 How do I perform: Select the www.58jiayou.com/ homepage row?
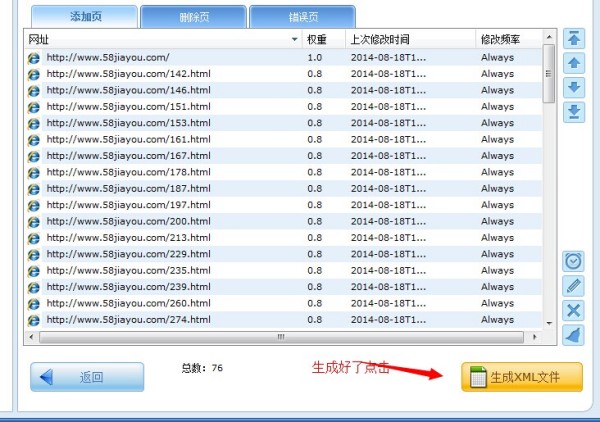pos(108,57)
